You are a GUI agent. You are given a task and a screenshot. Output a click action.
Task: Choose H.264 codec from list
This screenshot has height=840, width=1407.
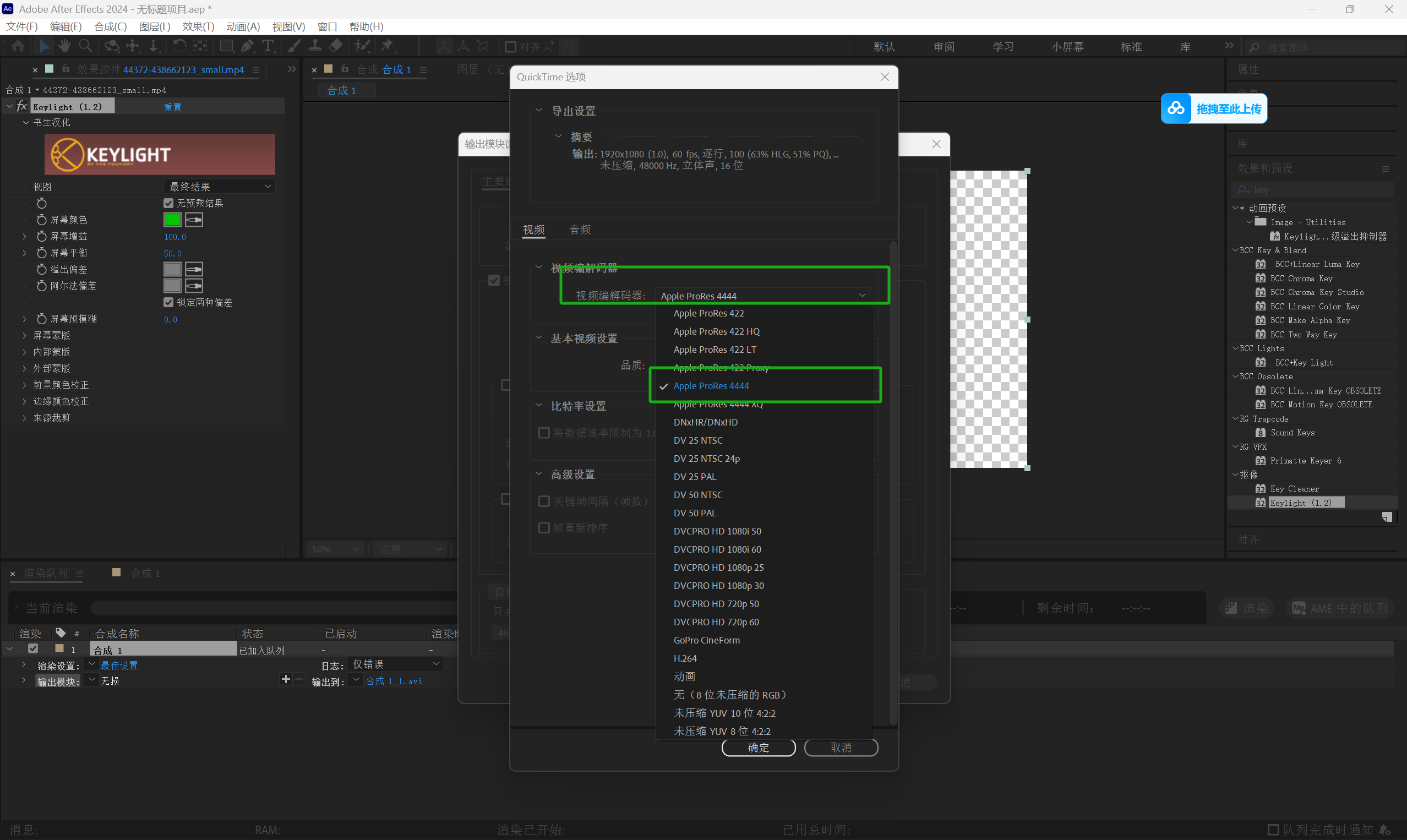click(x=685, y=658)
